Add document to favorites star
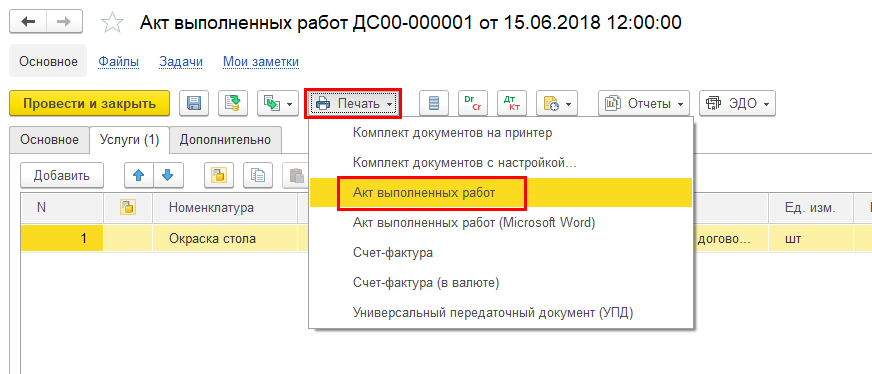Image resolution: width=872 pixels, height=374 pixels. (112, 23)
